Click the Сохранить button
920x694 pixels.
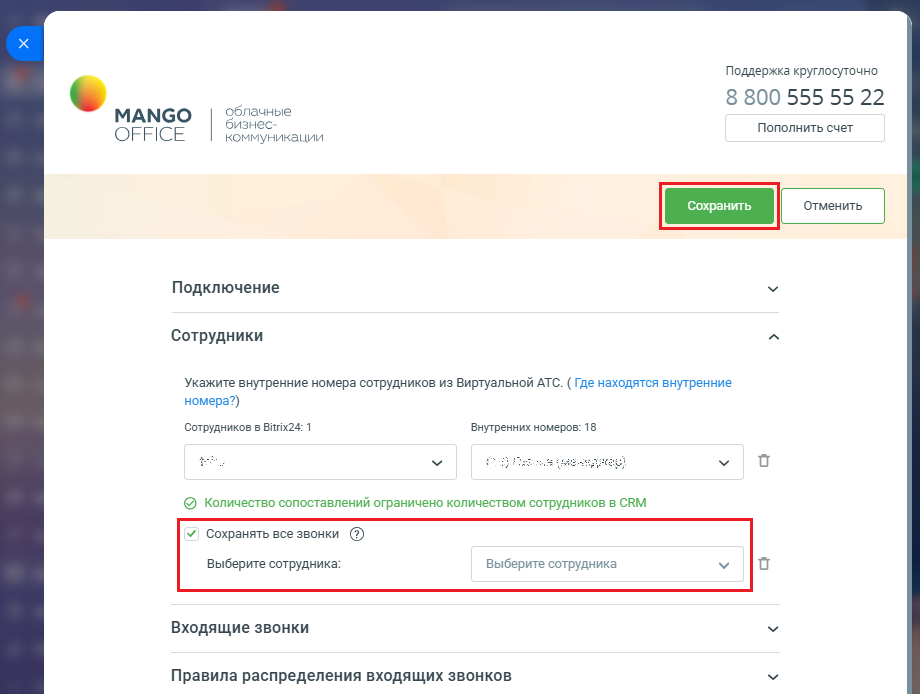click(x=719, y=206)
